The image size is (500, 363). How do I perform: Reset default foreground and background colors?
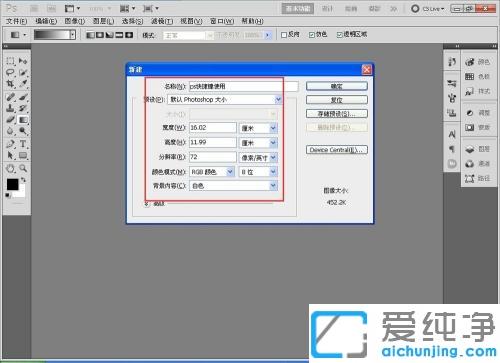7,195
